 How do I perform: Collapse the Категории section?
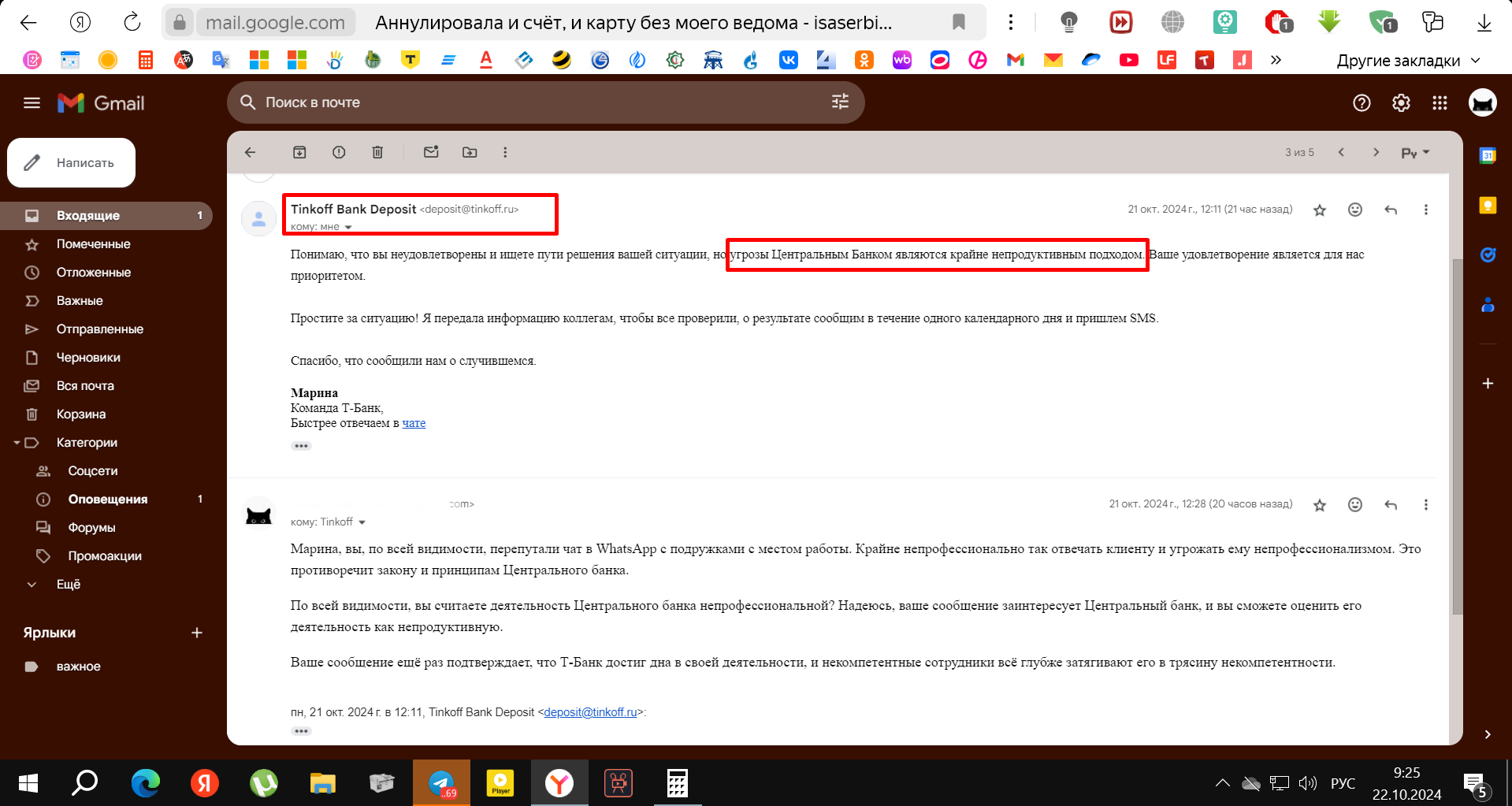(x=17, y=443)
